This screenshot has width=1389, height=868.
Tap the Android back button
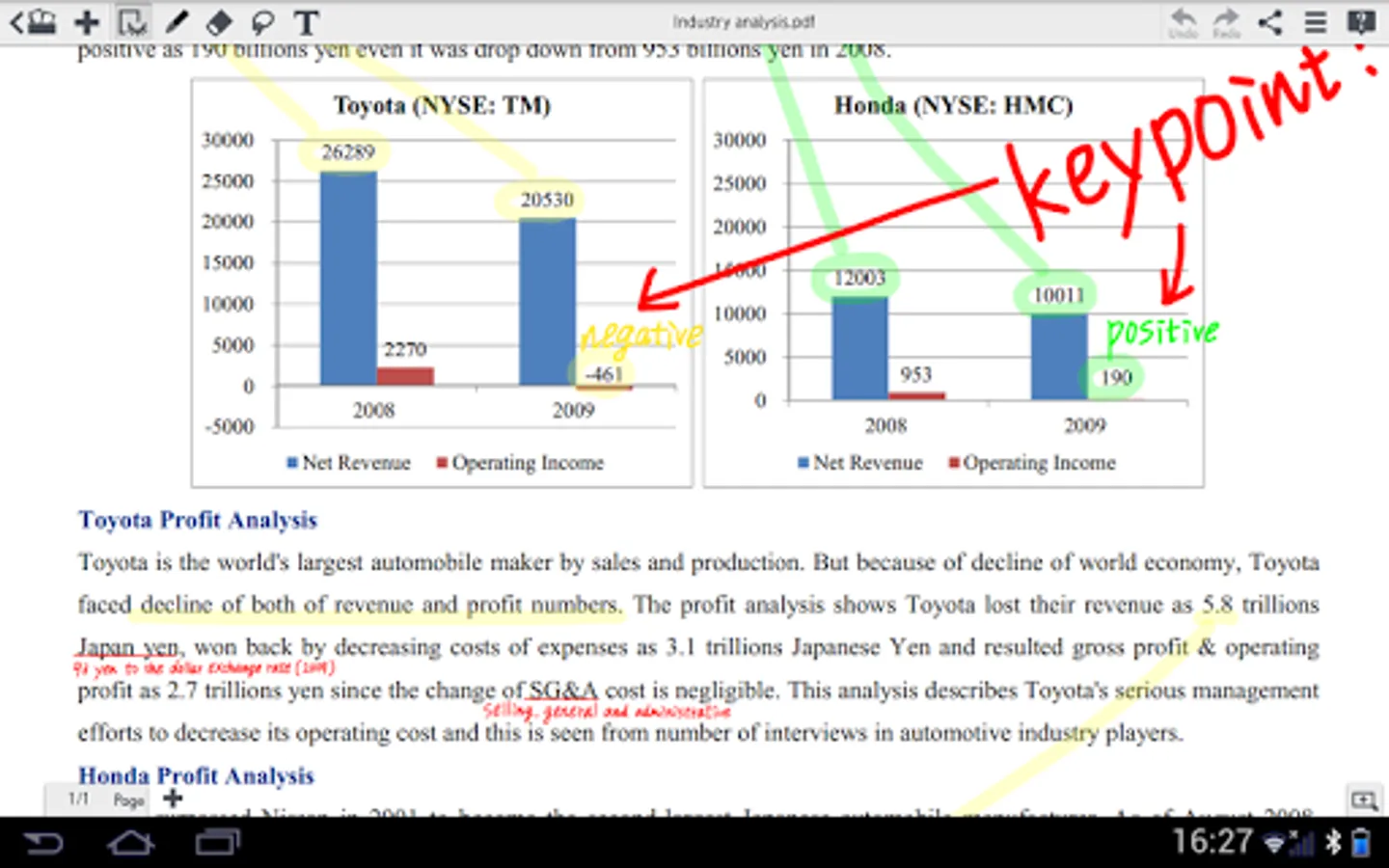click(42, 844)
